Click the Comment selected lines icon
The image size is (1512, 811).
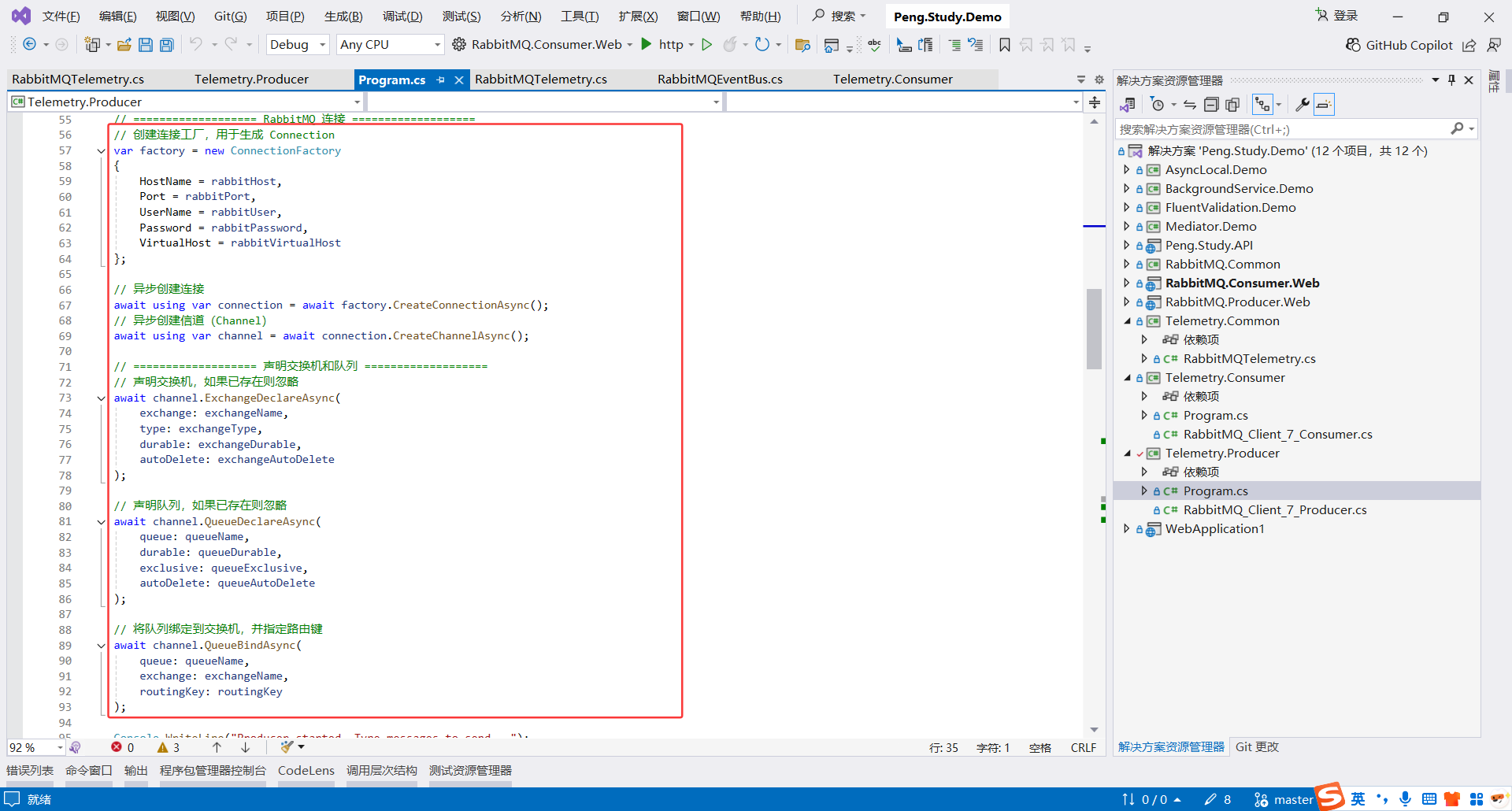(954, 45)
